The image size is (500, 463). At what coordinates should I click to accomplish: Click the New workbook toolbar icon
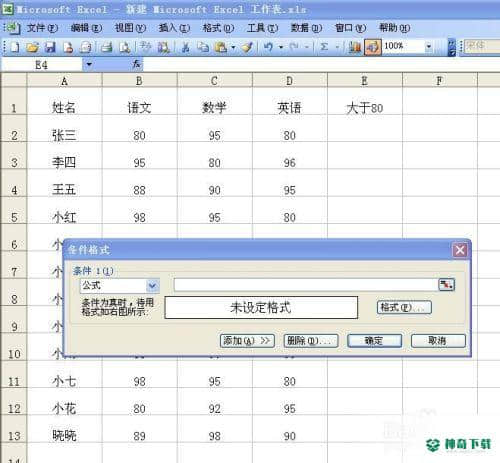[x=14, y=47]
